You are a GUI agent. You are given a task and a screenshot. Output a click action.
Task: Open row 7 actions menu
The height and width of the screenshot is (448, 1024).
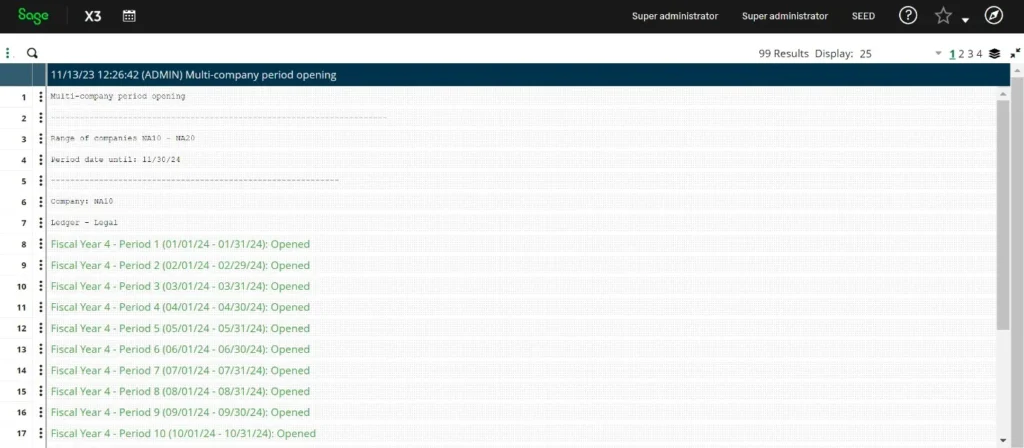click(40, 223)
